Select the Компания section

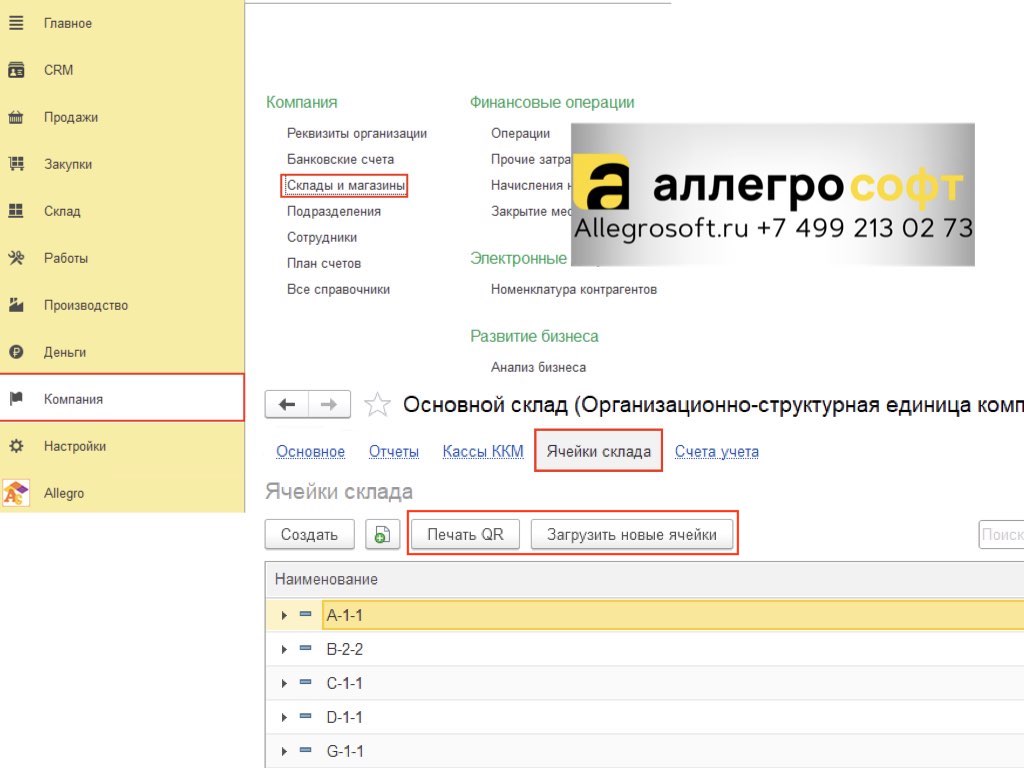pyautogui.click(x=122, y=398)
